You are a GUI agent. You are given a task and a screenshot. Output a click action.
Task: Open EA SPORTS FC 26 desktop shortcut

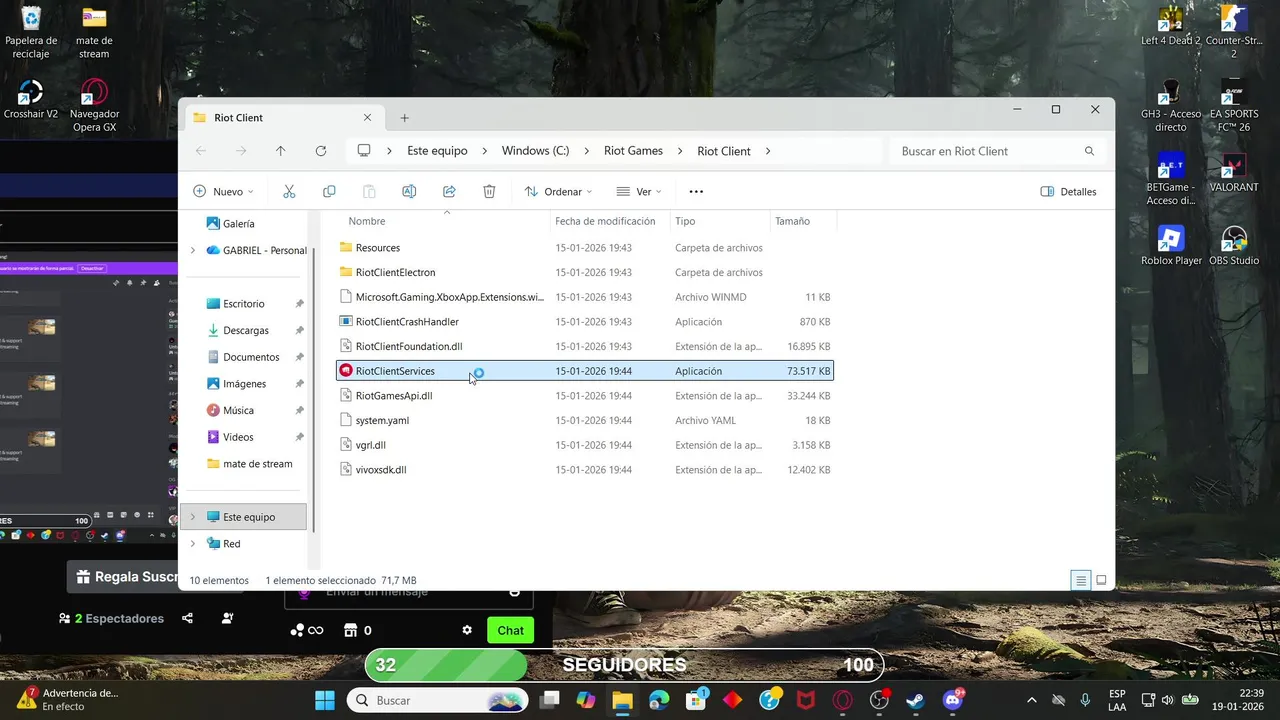pyautogui.click(x=1234, y=106)
